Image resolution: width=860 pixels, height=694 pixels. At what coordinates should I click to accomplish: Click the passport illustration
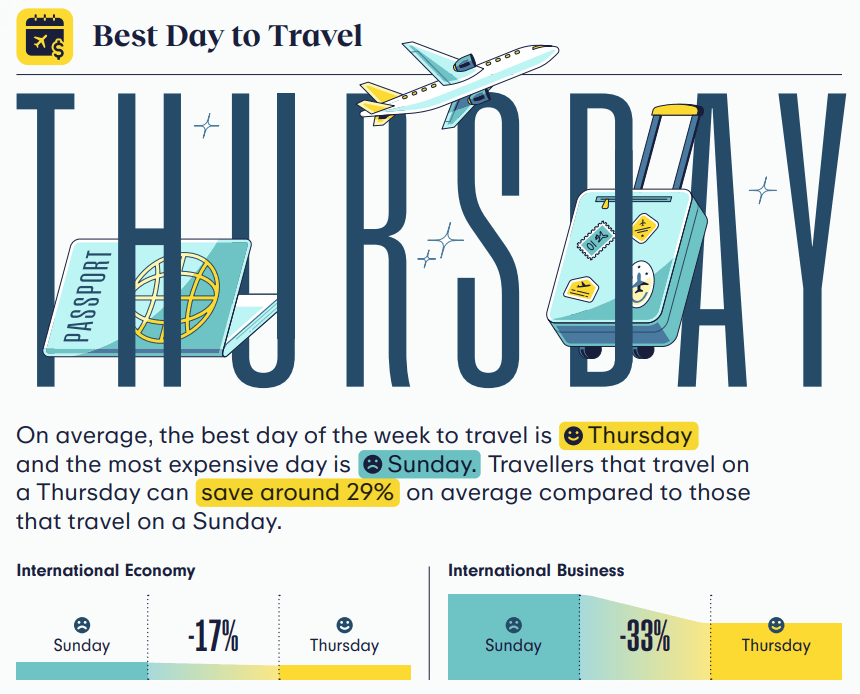[x=159, y=297]
